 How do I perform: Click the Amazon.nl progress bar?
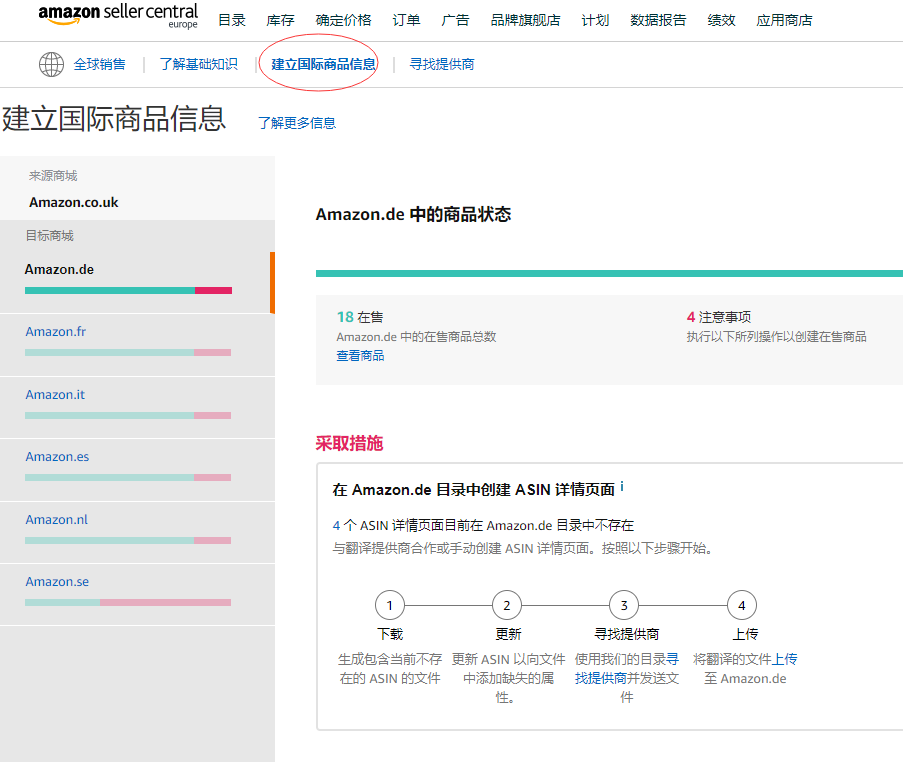(128, 540)
